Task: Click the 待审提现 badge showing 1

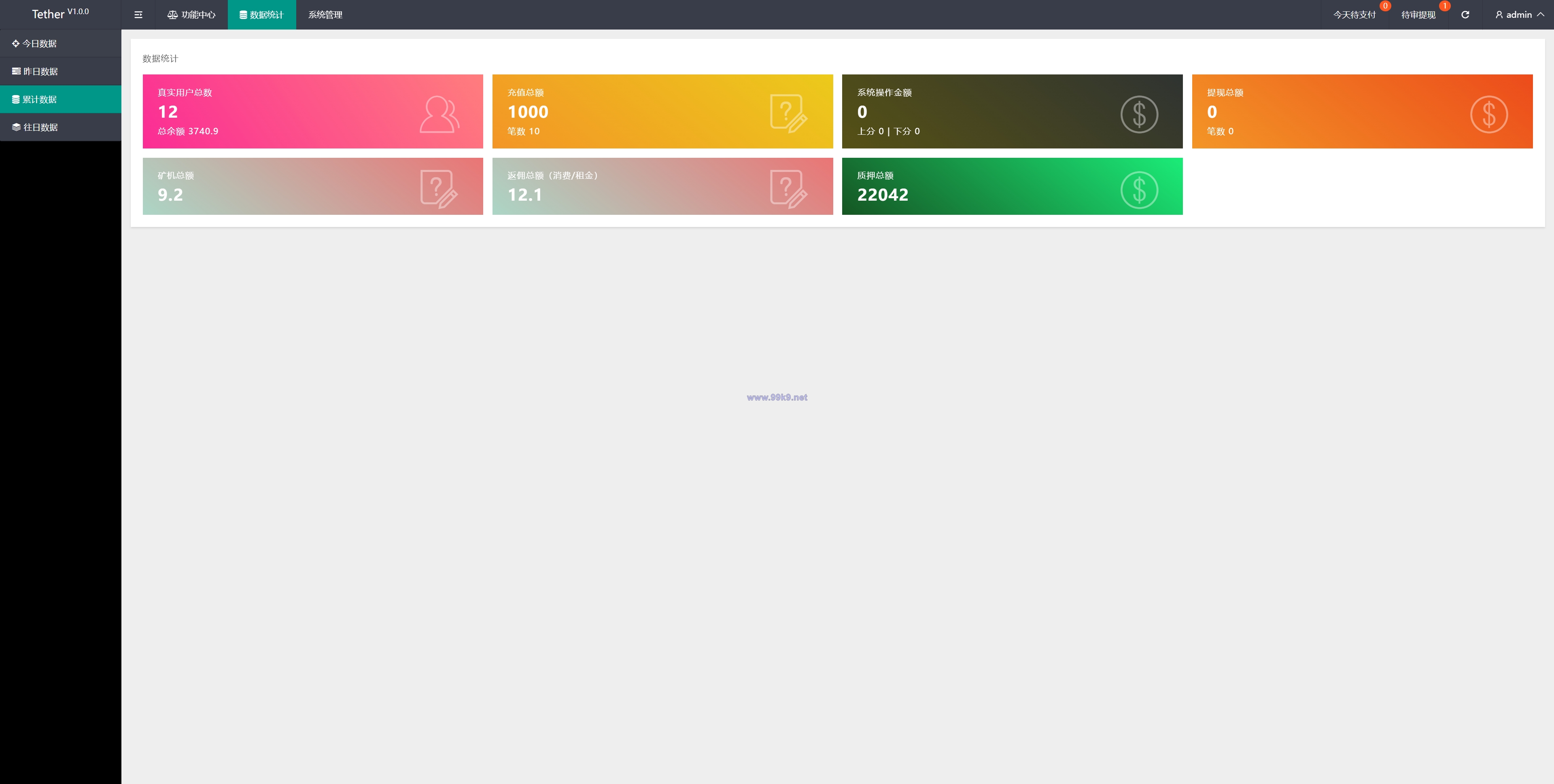Action: [x=1444, y=6]
